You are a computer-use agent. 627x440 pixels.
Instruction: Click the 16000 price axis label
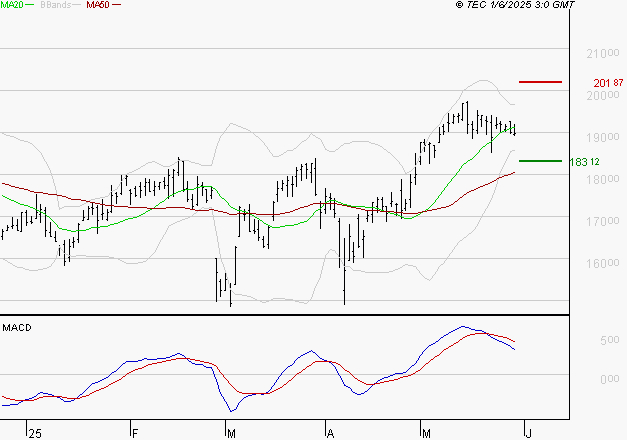click(x=603, y=263)
